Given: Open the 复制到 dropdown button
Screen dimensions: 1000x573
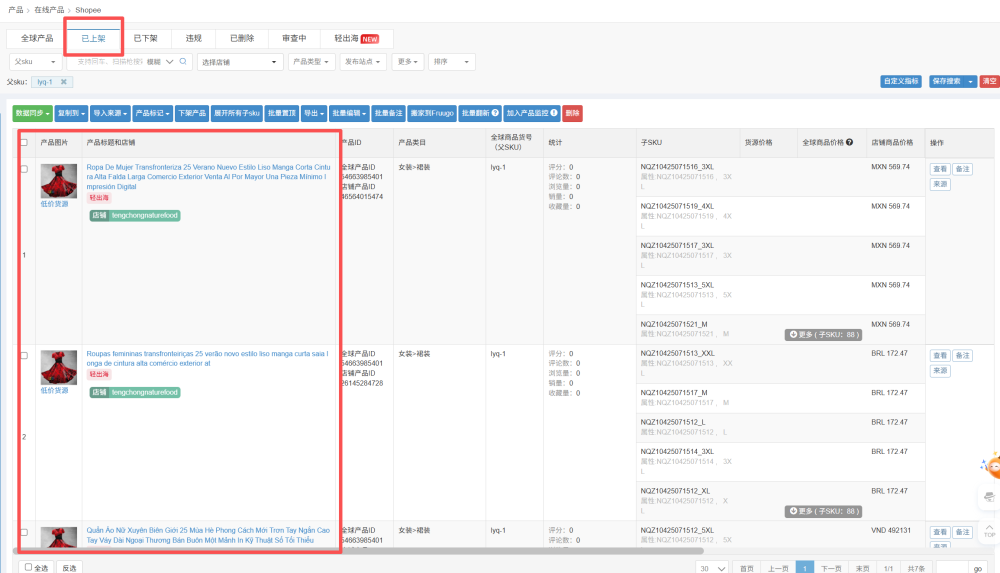Looking at the screenshot, I should [x=71, y=113].
